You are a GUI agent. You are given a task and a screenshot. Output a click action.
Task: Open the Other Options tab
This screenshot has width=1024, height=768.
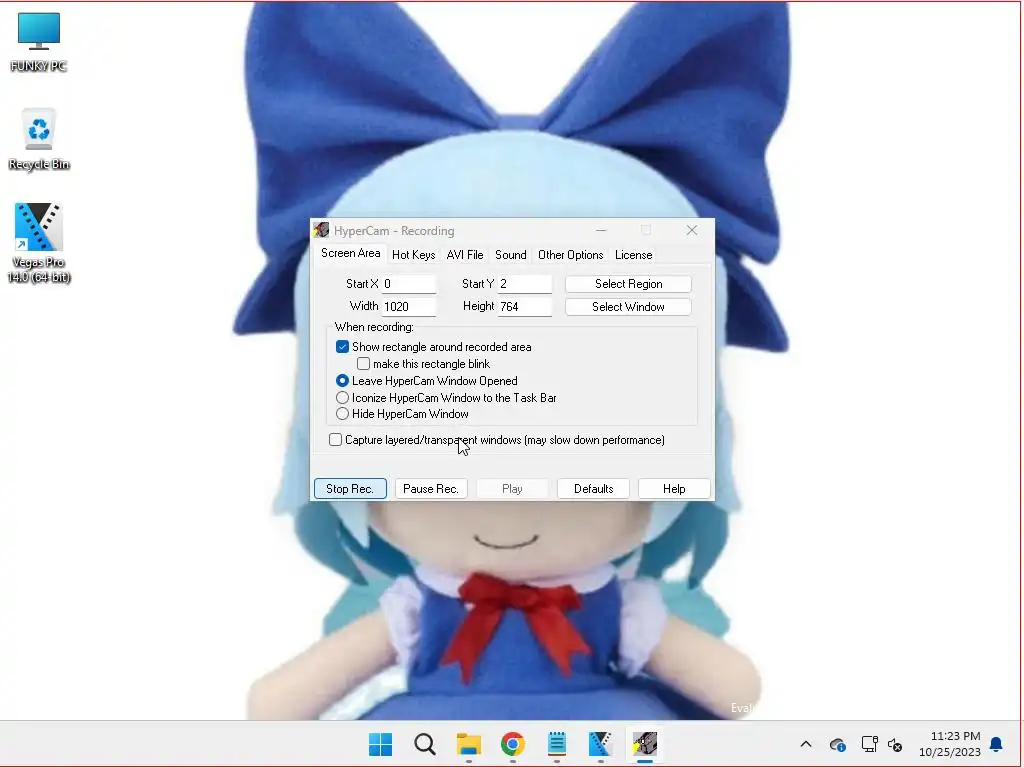point(570,255)
